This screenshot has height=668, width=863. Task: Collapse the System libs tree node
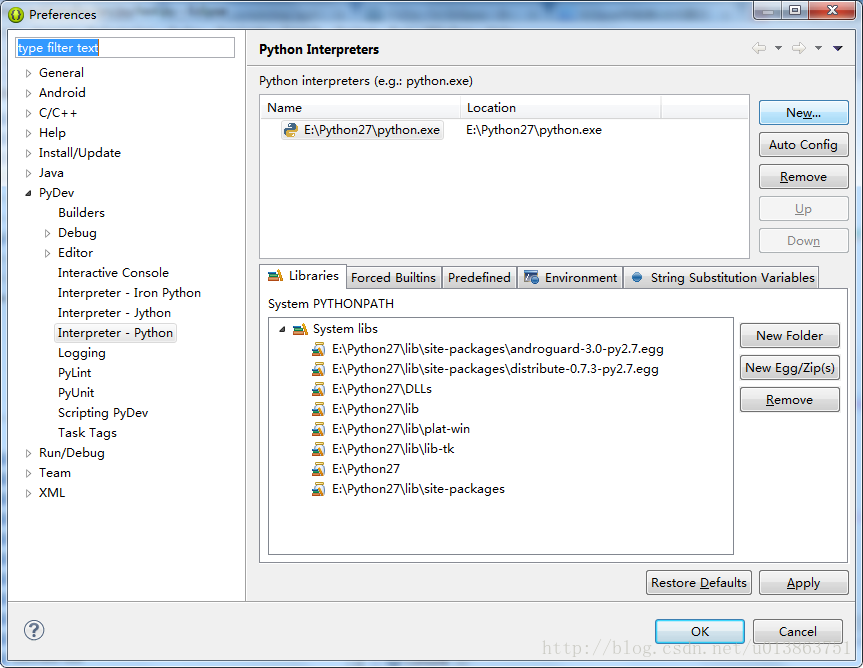click(282, 329)
